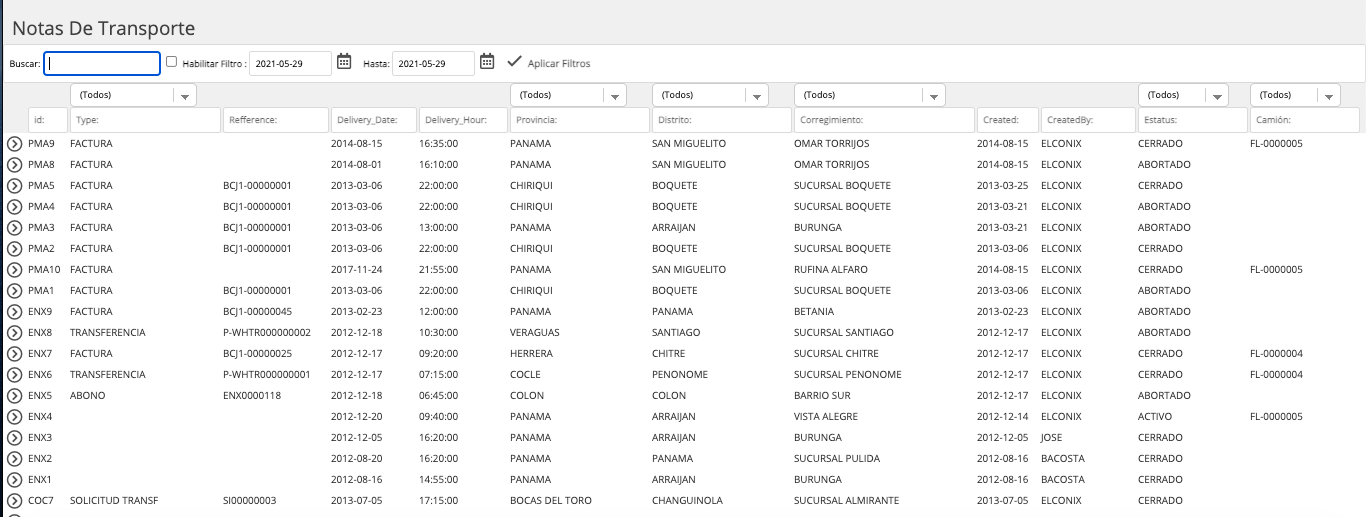Image resolution: width=1366 pixels, height=517 pixels.
Task: Click the Delivery_Date: filter box
Action: 374,120
